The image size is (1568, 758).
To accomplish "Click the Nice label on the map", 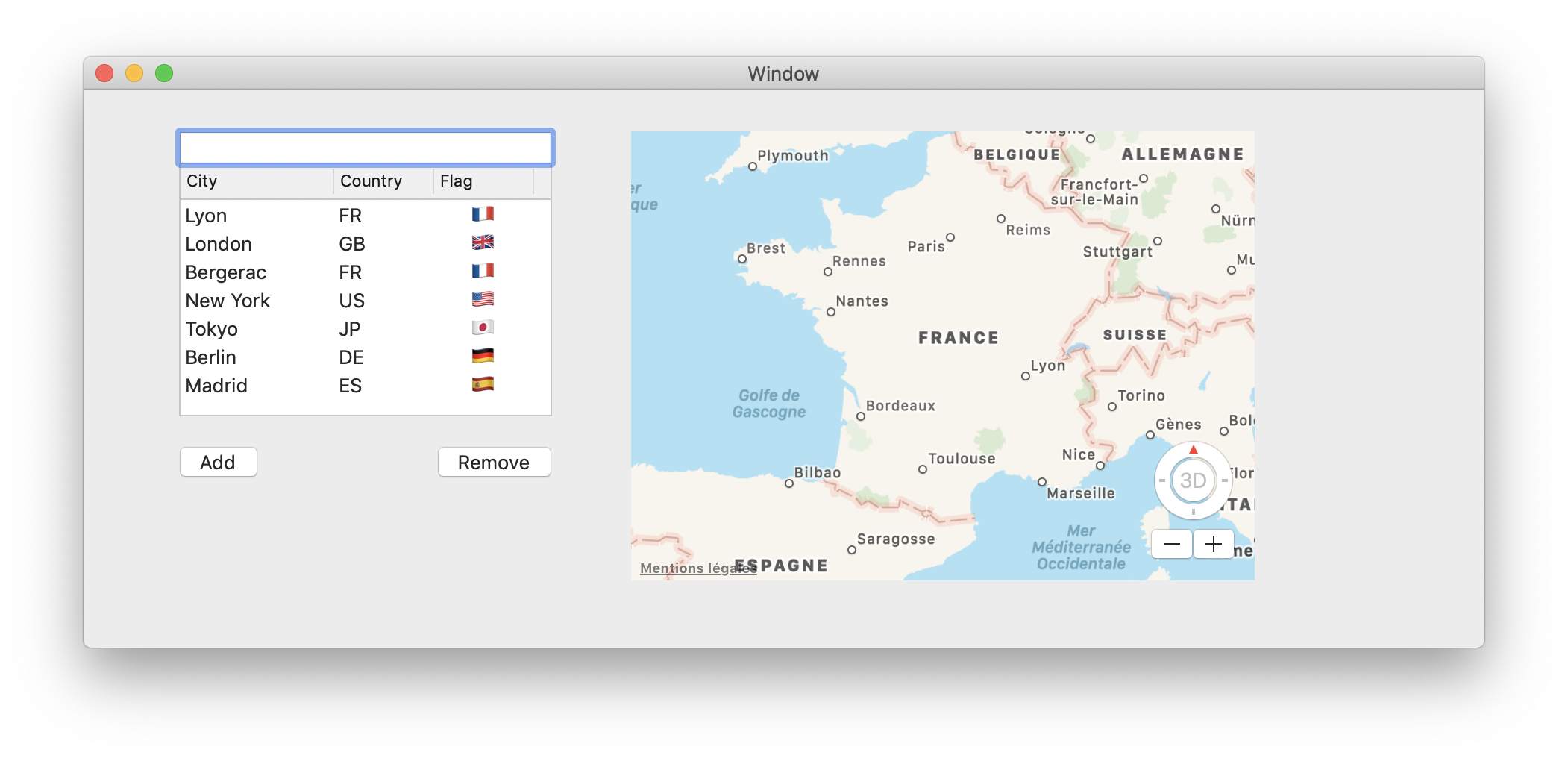I will (1079, 454).
